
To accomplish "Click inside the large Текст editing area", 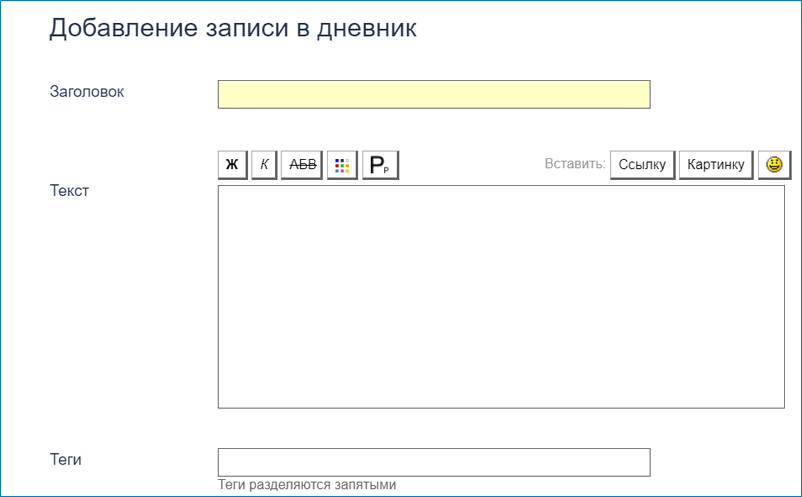I will tap(500, 296).
